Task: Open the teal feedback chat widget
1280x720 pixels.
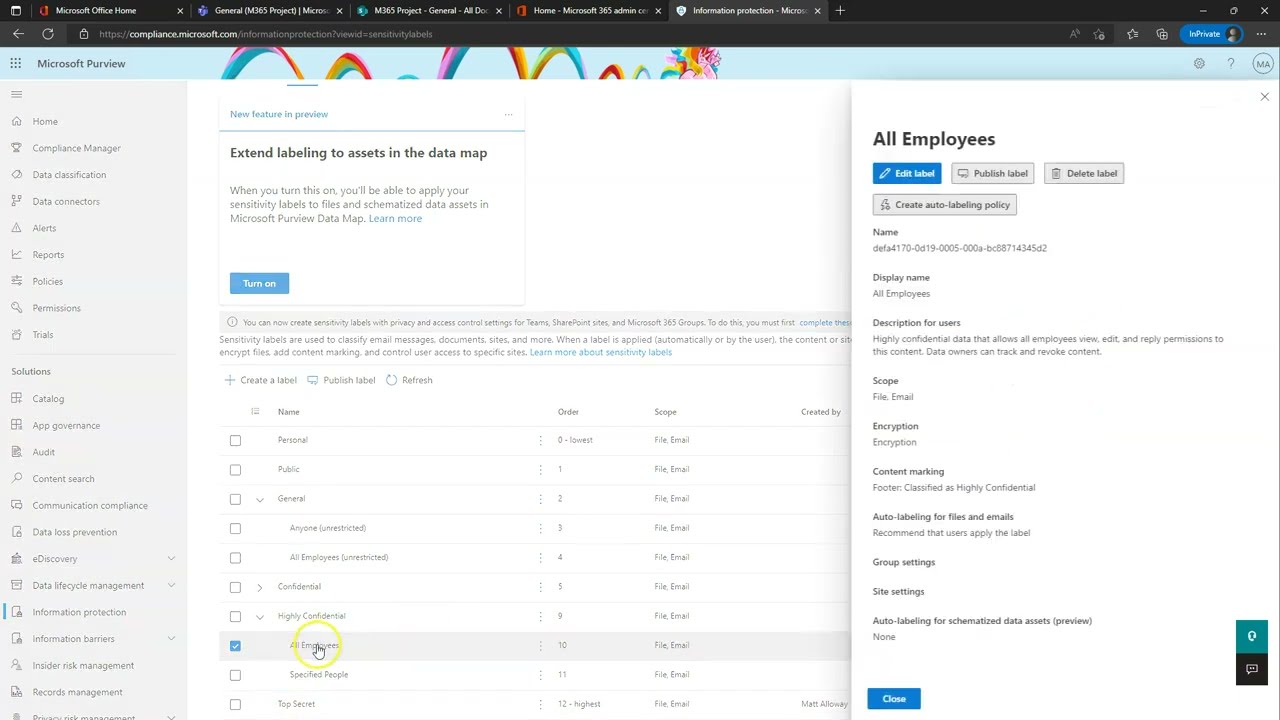Action: coord(1252,636)
